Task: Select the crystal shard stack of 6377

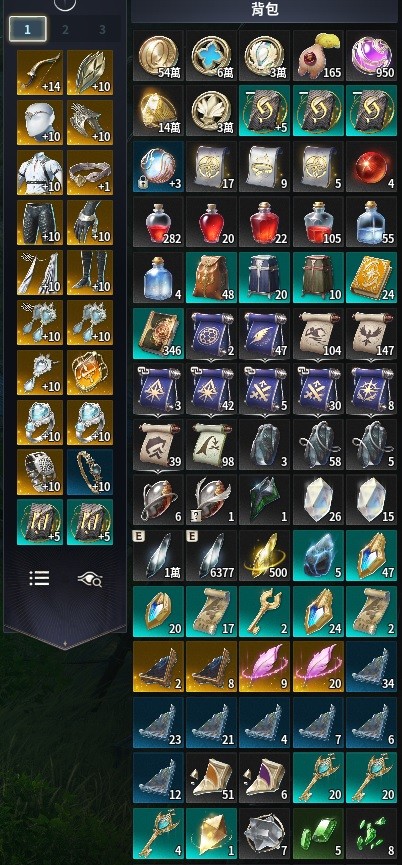Action: pyautogui.click(x=211, y=555)
